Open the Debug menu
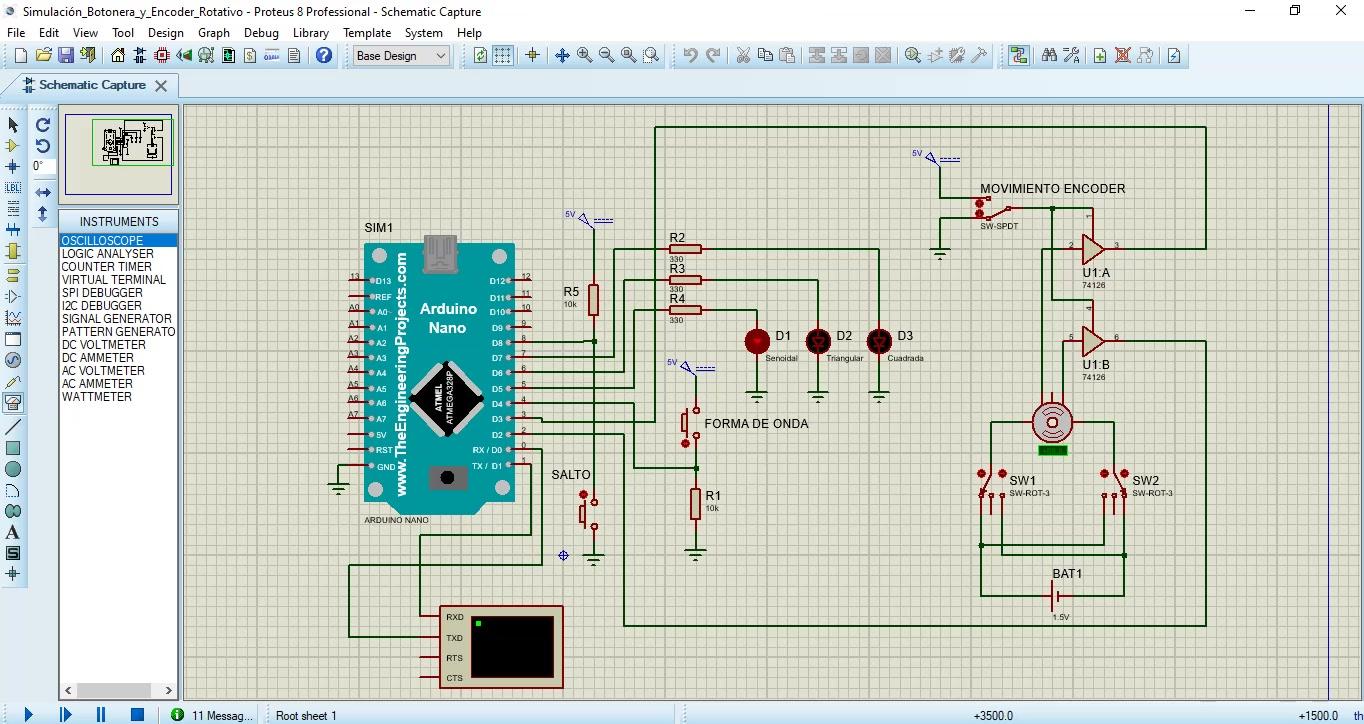Screen dimensions: 1364x724 click(x=261, y=32)
